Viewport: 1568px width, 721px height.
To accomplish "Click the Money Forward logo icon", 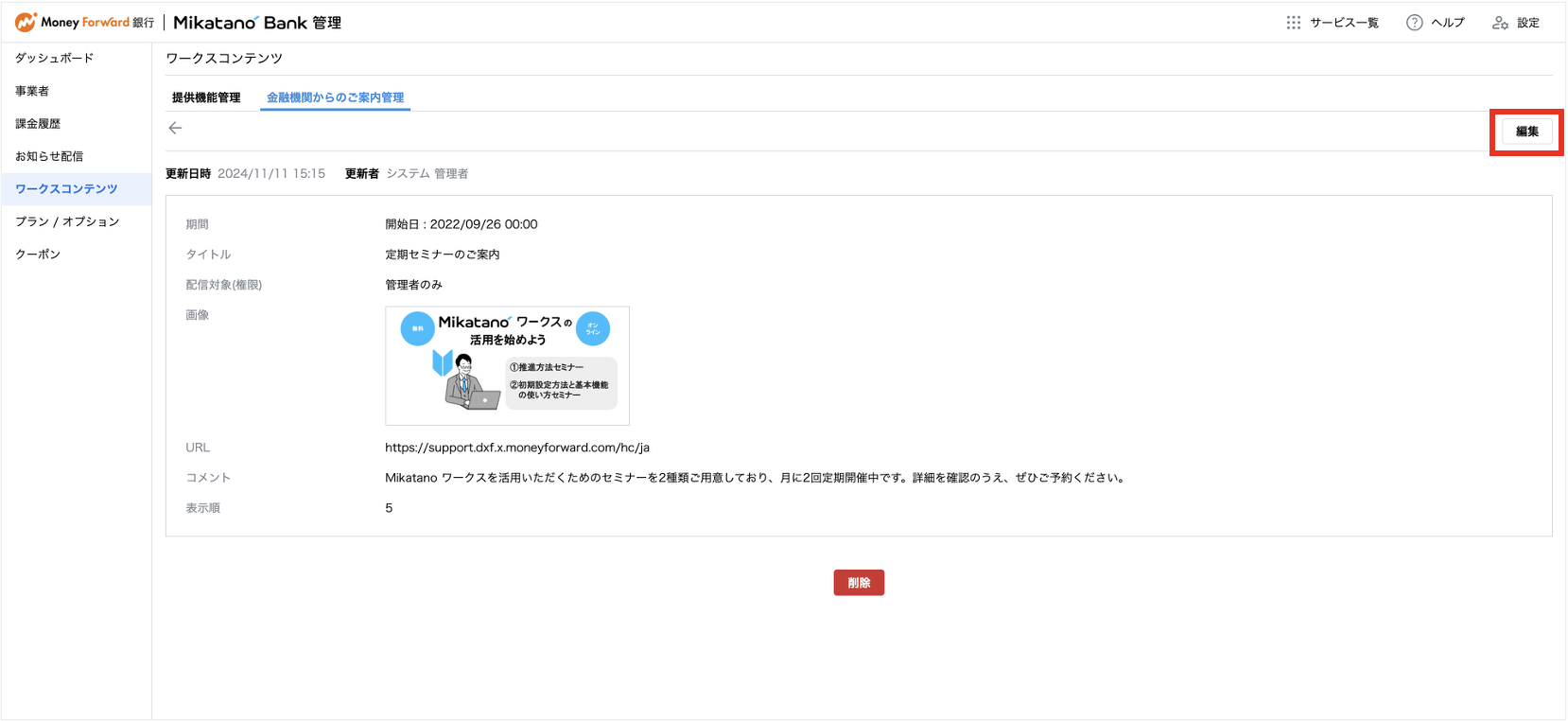I will click(x=26, y=22).
